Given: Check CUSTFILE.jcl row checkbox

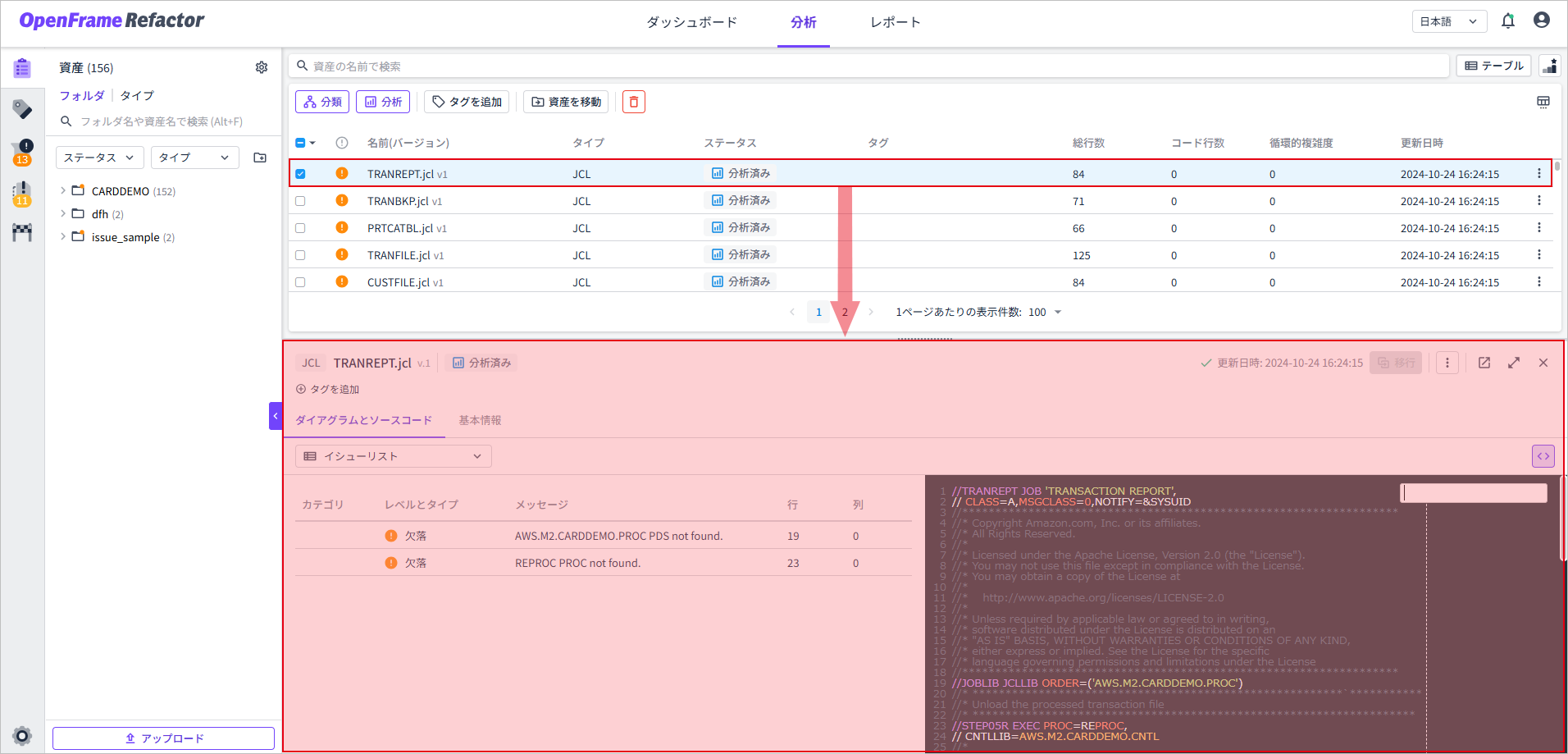Looking at the screenshot, I should tap(300, 282).
